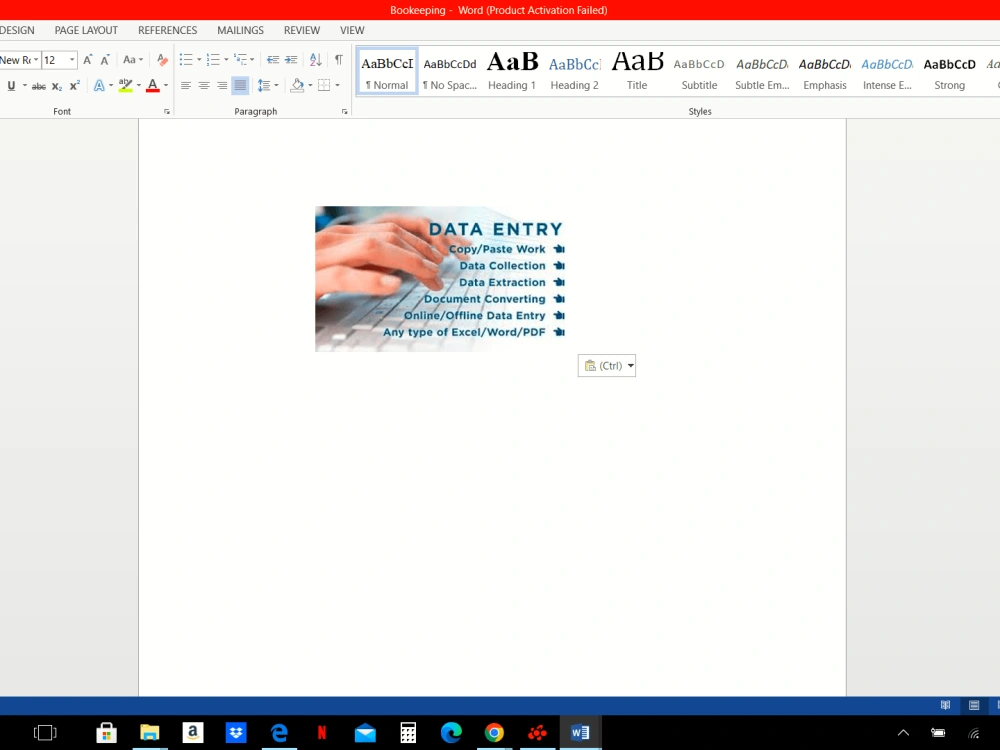Align text left

(186, 85)
